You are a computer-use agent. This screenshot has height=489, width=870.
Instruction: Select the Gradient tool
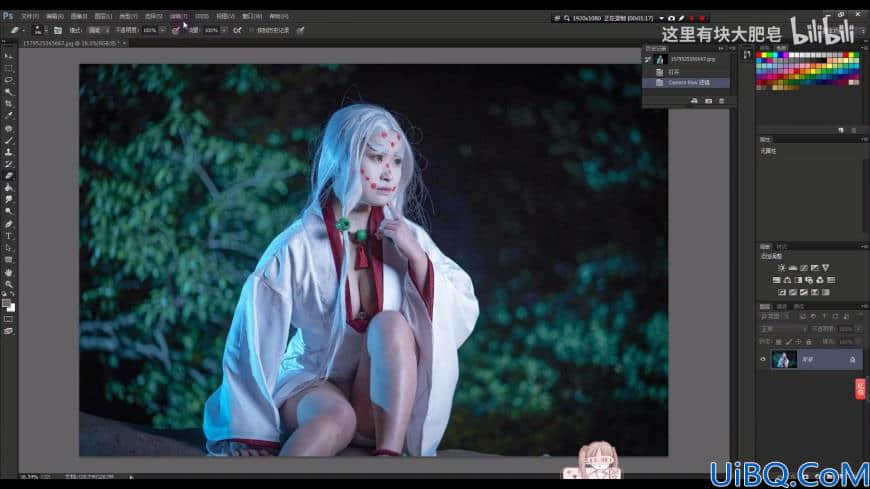pos(8,188)
